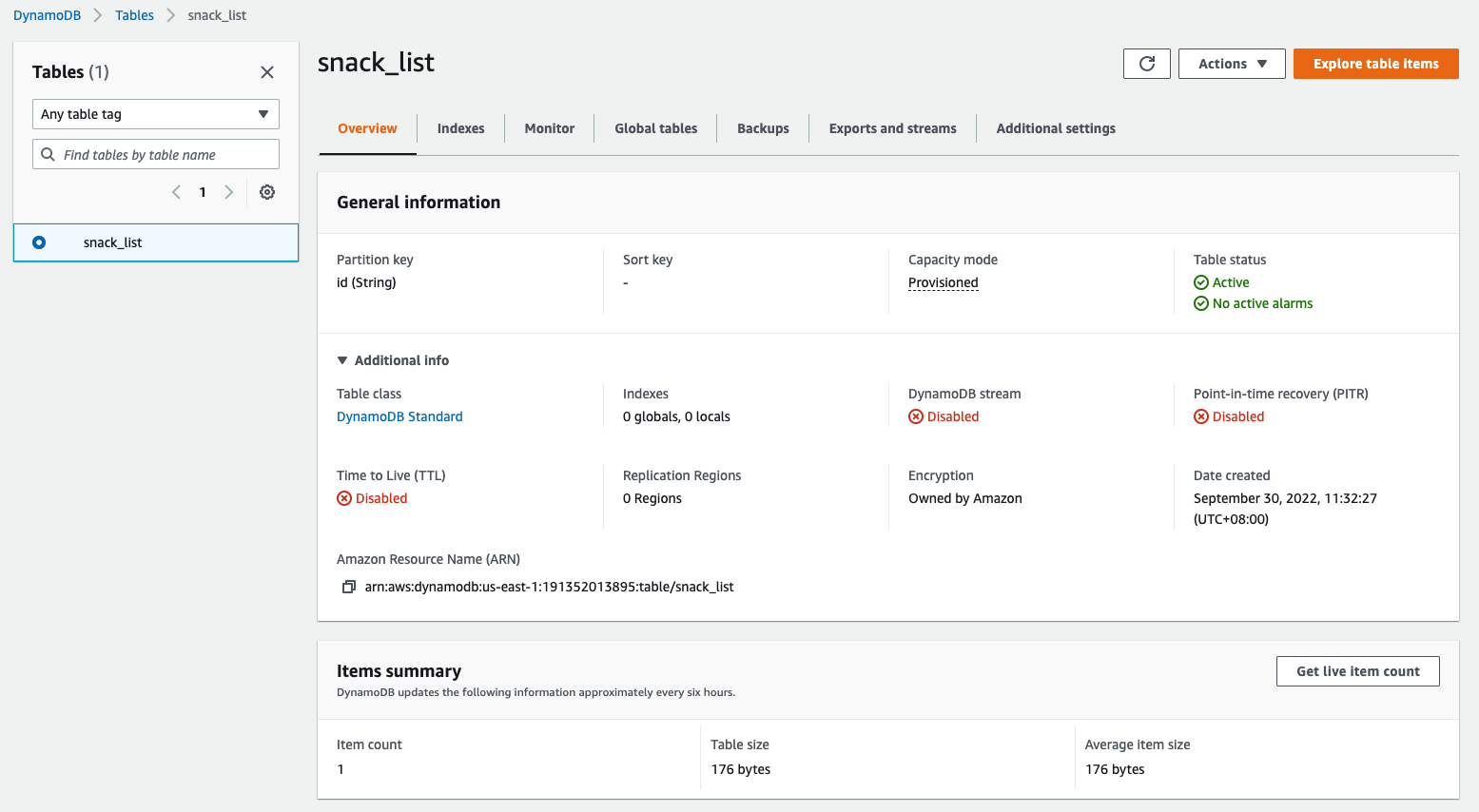Open the DynamoDB breadcrumb link
The width and height of the screenshot is (1479, 812).
pyautogui.click(x=47, y=15)
